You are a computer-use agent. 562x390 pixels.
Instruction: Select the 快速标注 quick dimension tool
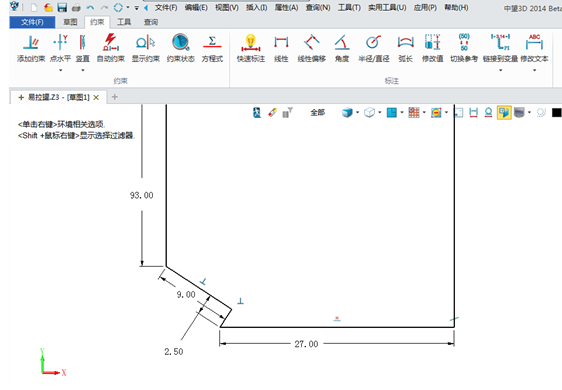tap(251, 48)
